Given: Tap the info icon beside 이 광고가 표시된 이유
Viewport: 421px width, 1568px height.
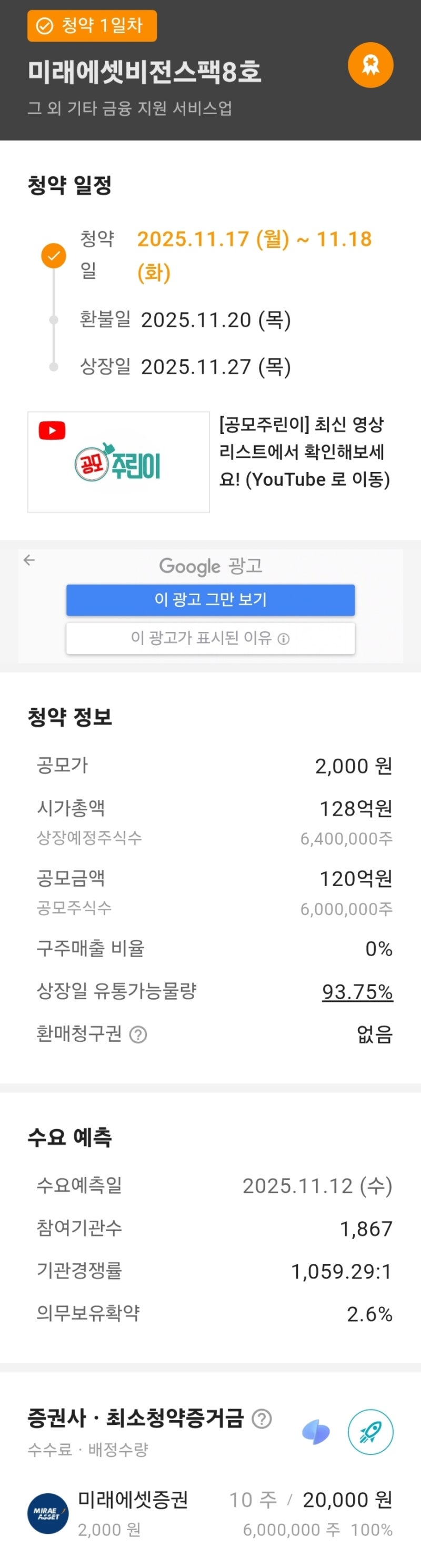Looking at the screenshot, I should pos(284,639).
